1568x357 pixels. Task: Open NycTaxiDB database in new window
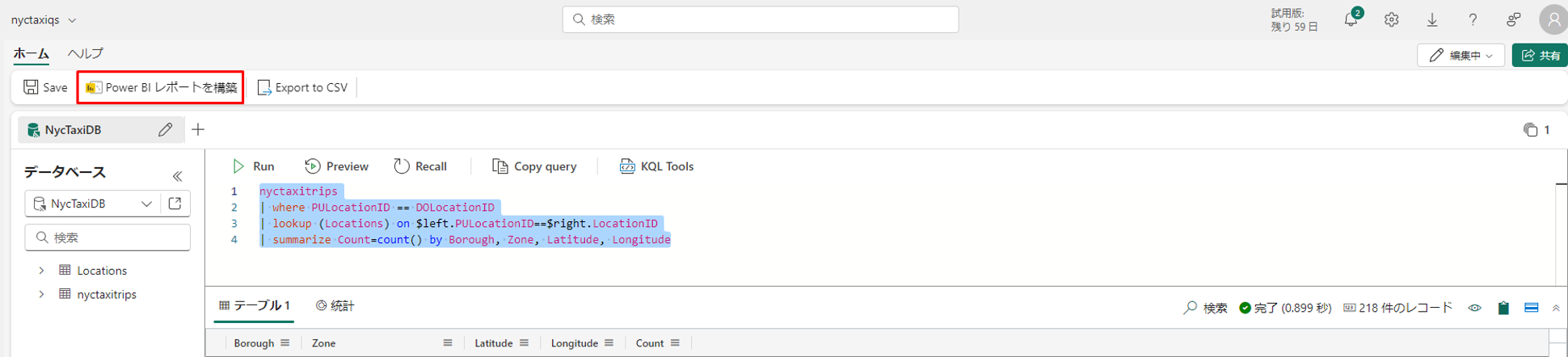coord(175,204)
